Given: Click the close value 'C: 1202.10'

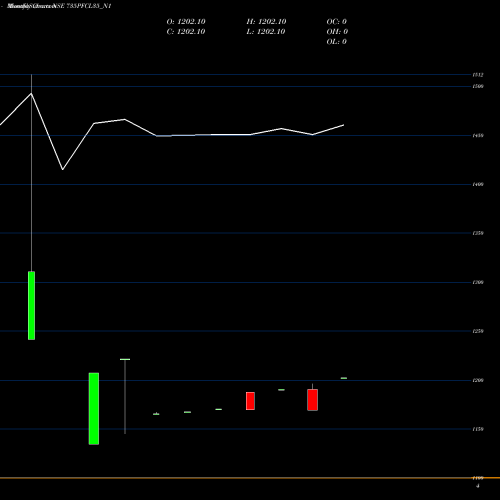Looking at the screenshot, I should tap(186, 32).
